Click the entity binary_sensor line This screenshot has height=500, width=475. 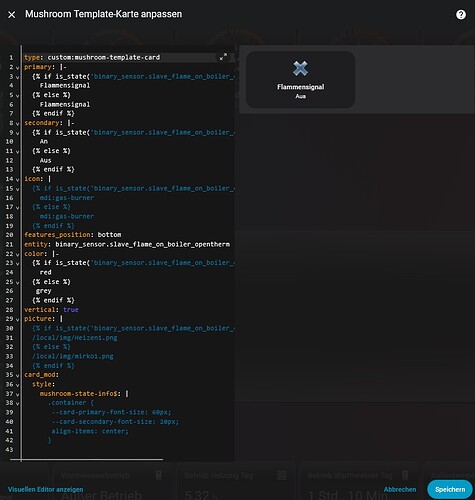coord(127,244)
